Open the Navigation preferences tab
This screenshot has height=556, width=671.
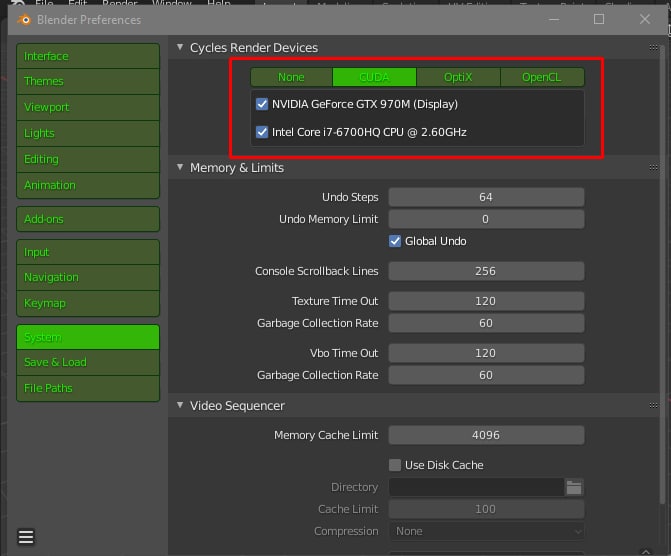tap(88, 277)
